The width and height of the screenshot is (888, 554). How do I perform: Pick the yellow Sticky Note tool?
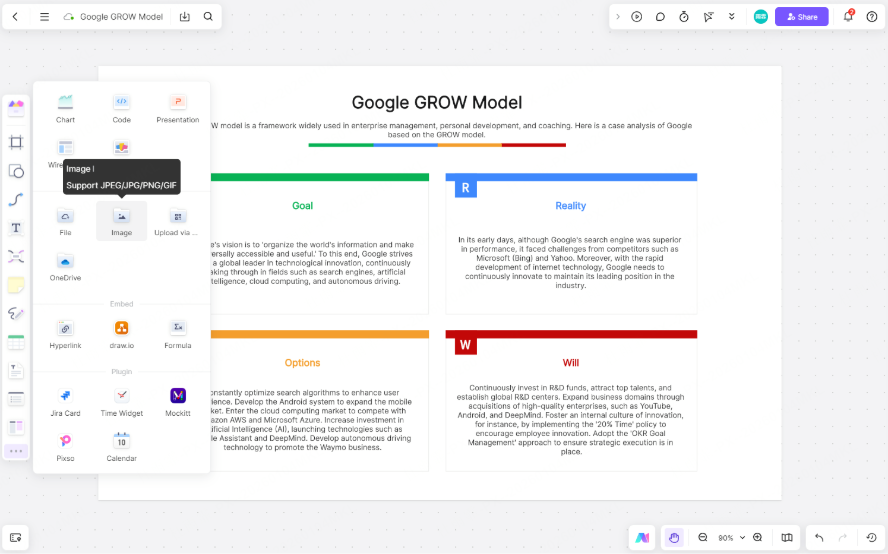(16, 285)
